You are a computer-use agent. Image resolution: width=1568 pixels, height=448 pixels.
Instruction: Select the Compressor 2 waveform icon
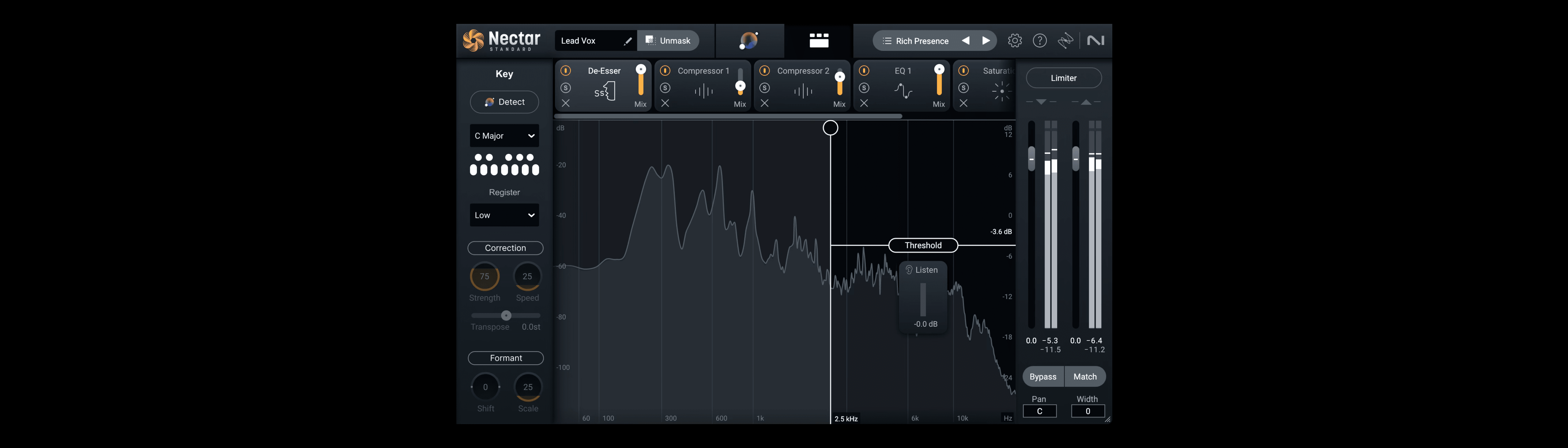[x=804, y=91]
